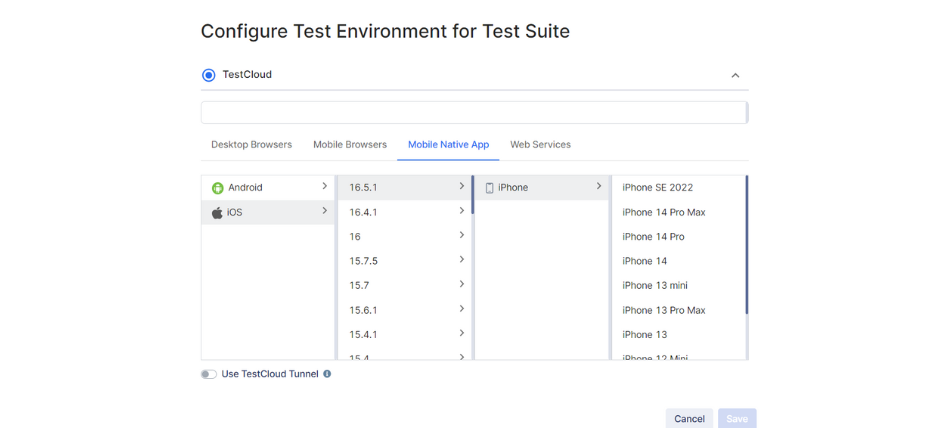Choose iOS version 16.4.1

point(405,212)
